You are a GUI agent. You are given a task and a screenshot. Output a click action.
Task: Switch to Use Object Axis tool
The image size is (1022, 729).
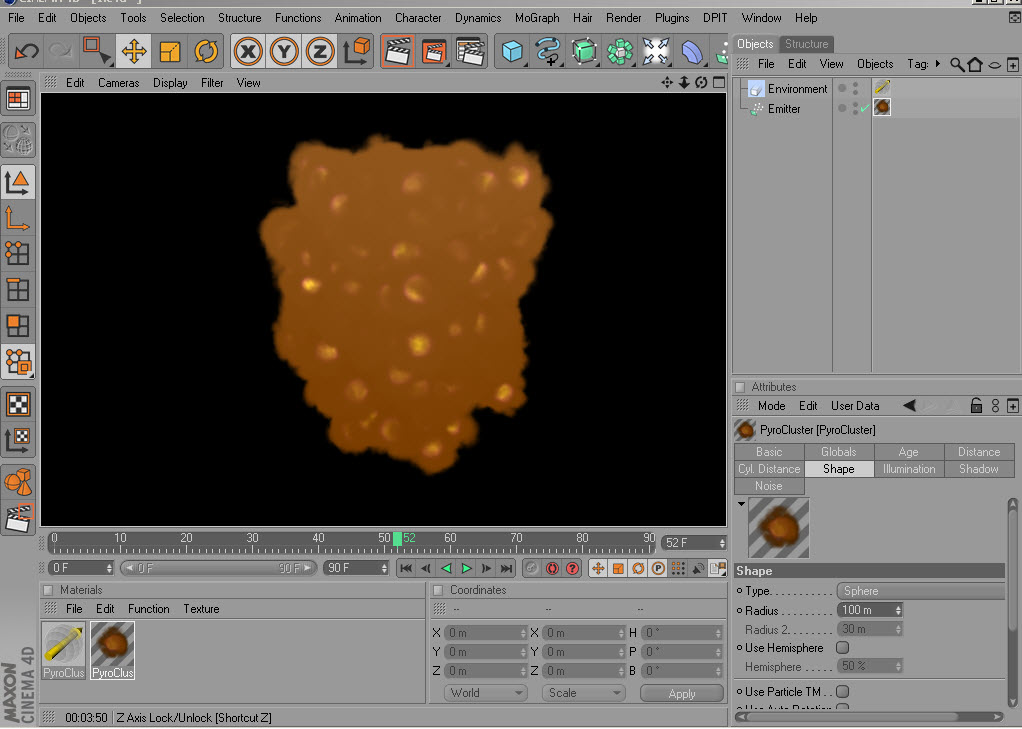click(x=18, y=218)
